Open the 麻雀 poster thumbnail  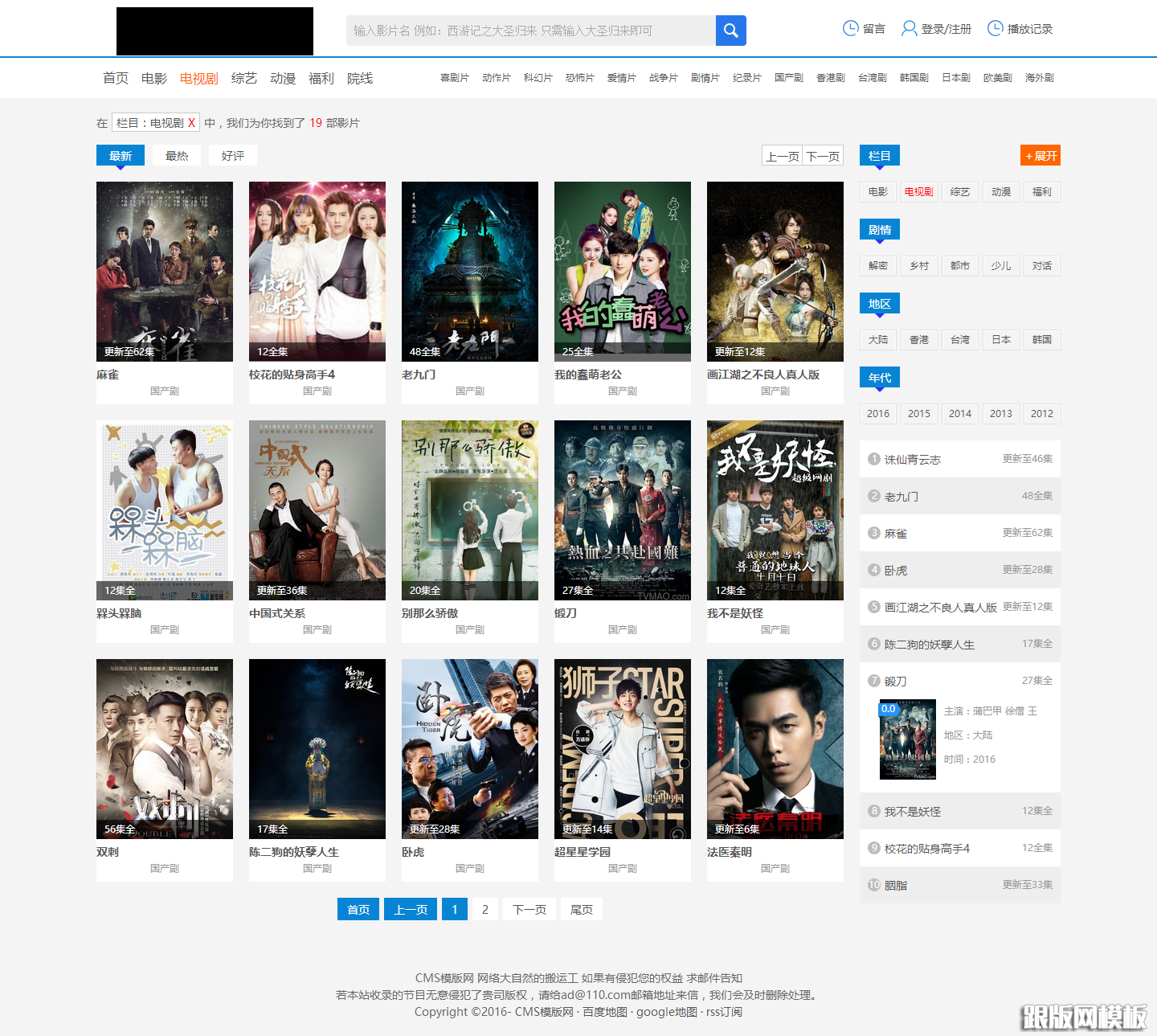[165, 272]
